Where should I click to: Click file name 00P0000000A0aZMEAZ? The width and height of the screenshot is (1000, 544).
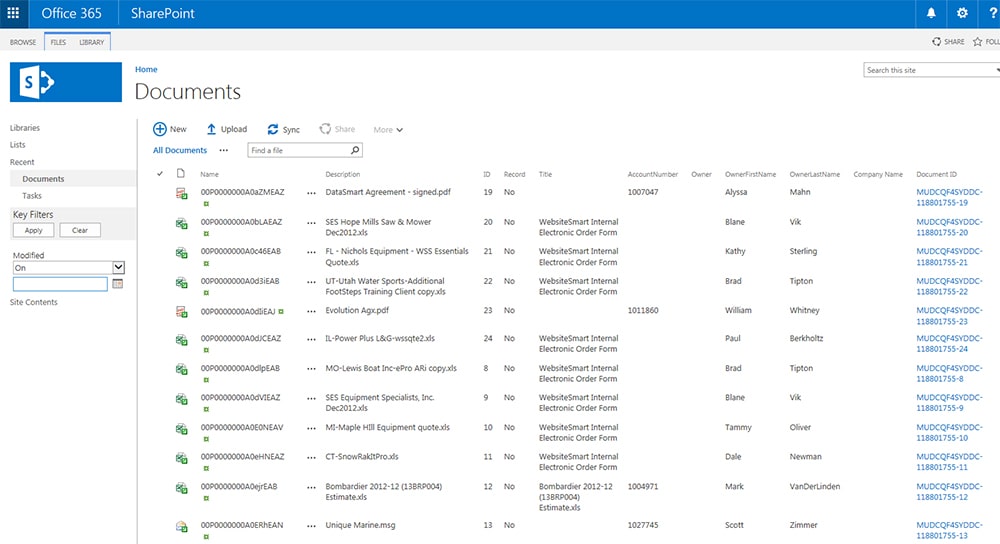click(242, 192)
